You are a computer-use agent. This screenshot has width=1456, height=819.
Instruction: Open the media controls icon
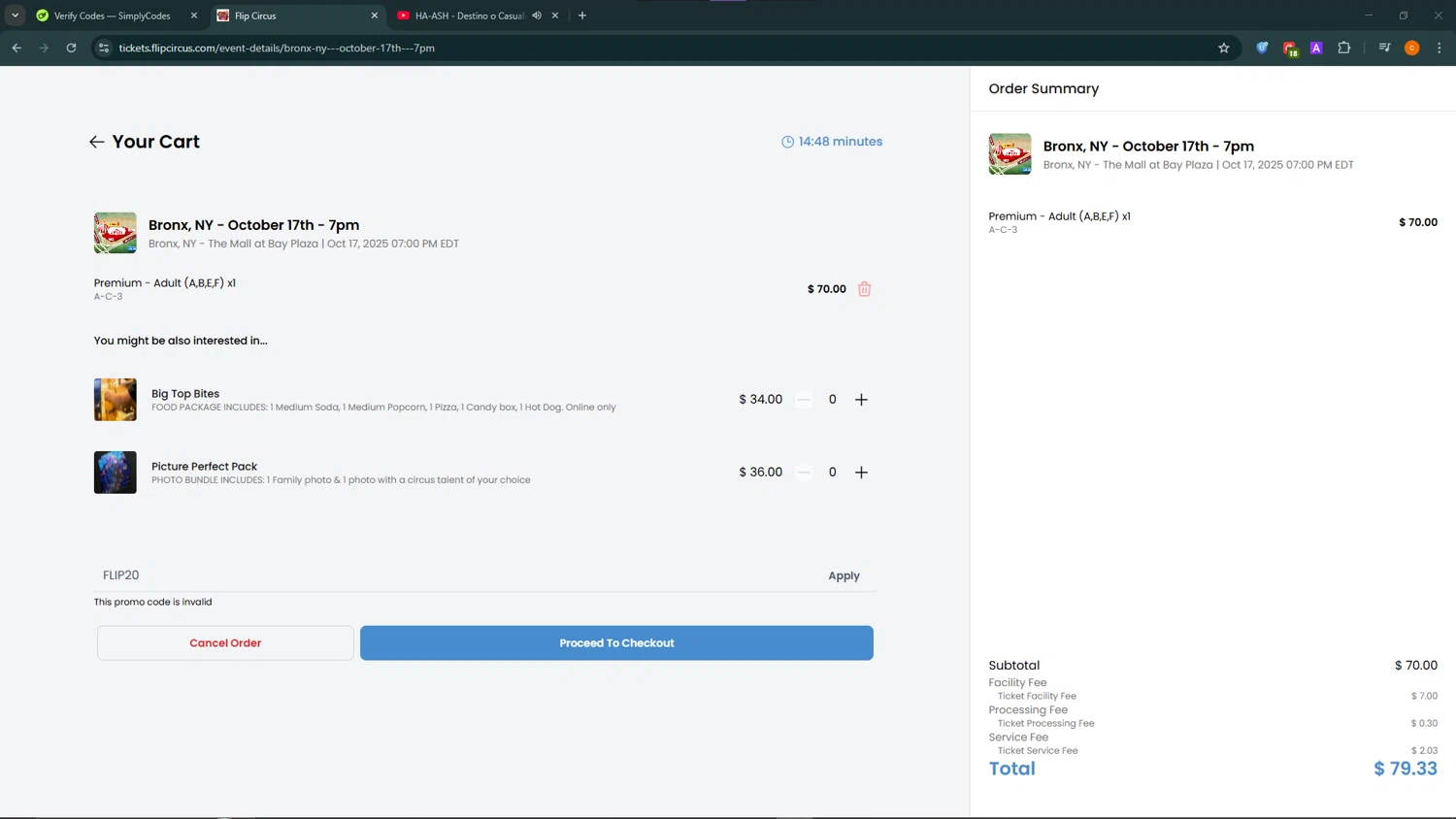click(x=1385, y=48)
